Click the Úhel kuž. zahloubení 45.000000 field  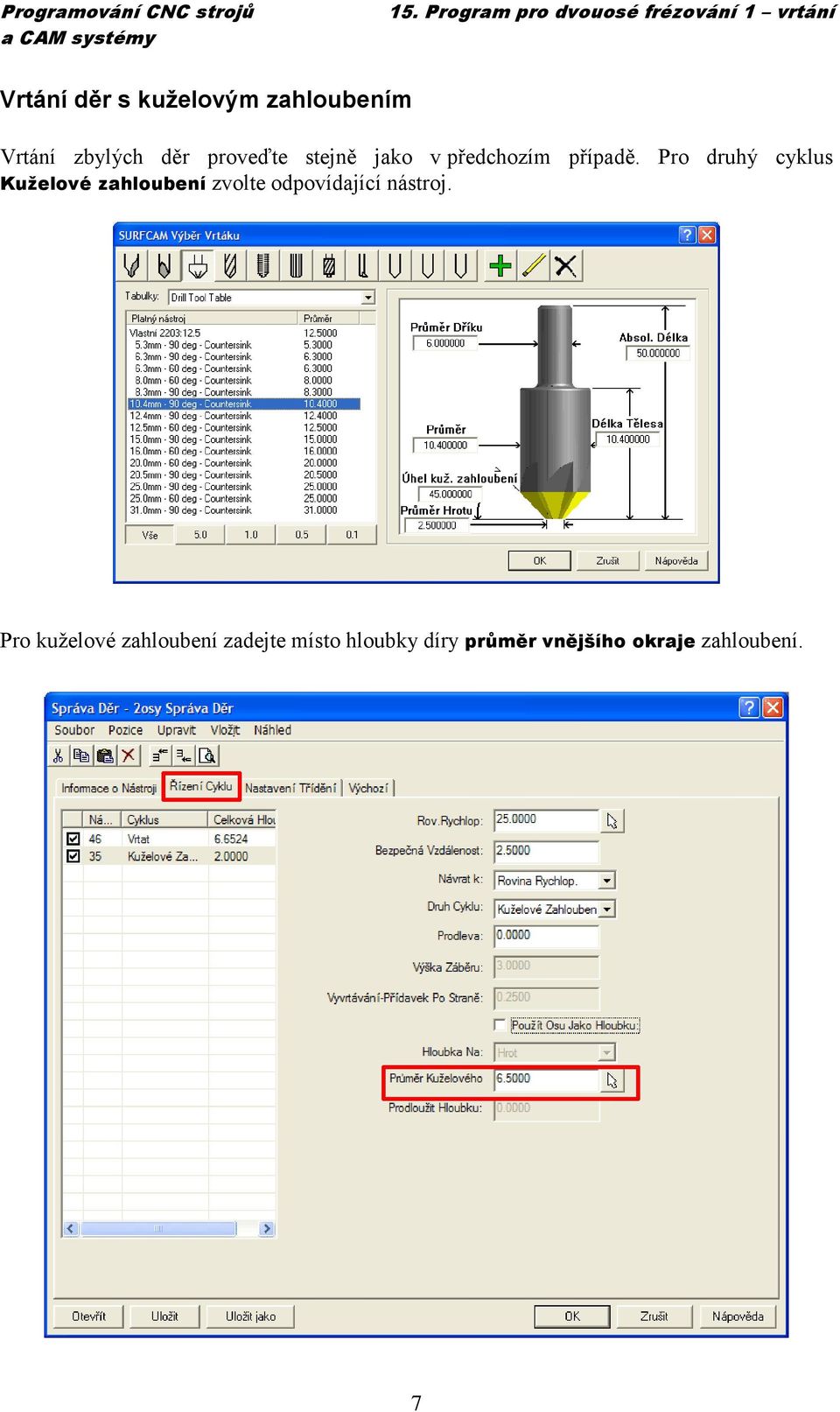tap(450, 494)
